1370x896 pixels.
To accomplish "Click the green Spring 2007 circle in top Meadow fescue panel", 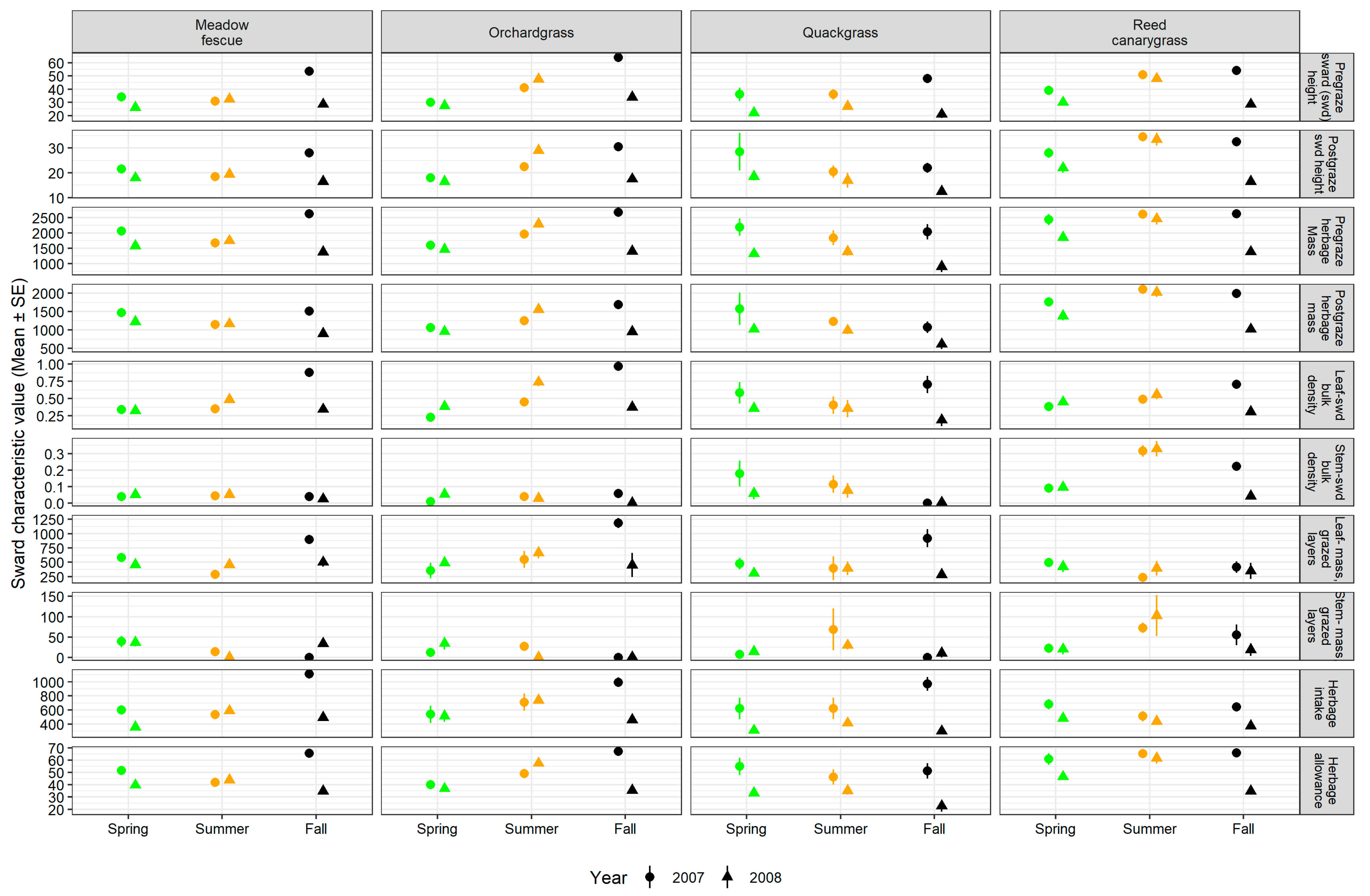I will 122,97.
